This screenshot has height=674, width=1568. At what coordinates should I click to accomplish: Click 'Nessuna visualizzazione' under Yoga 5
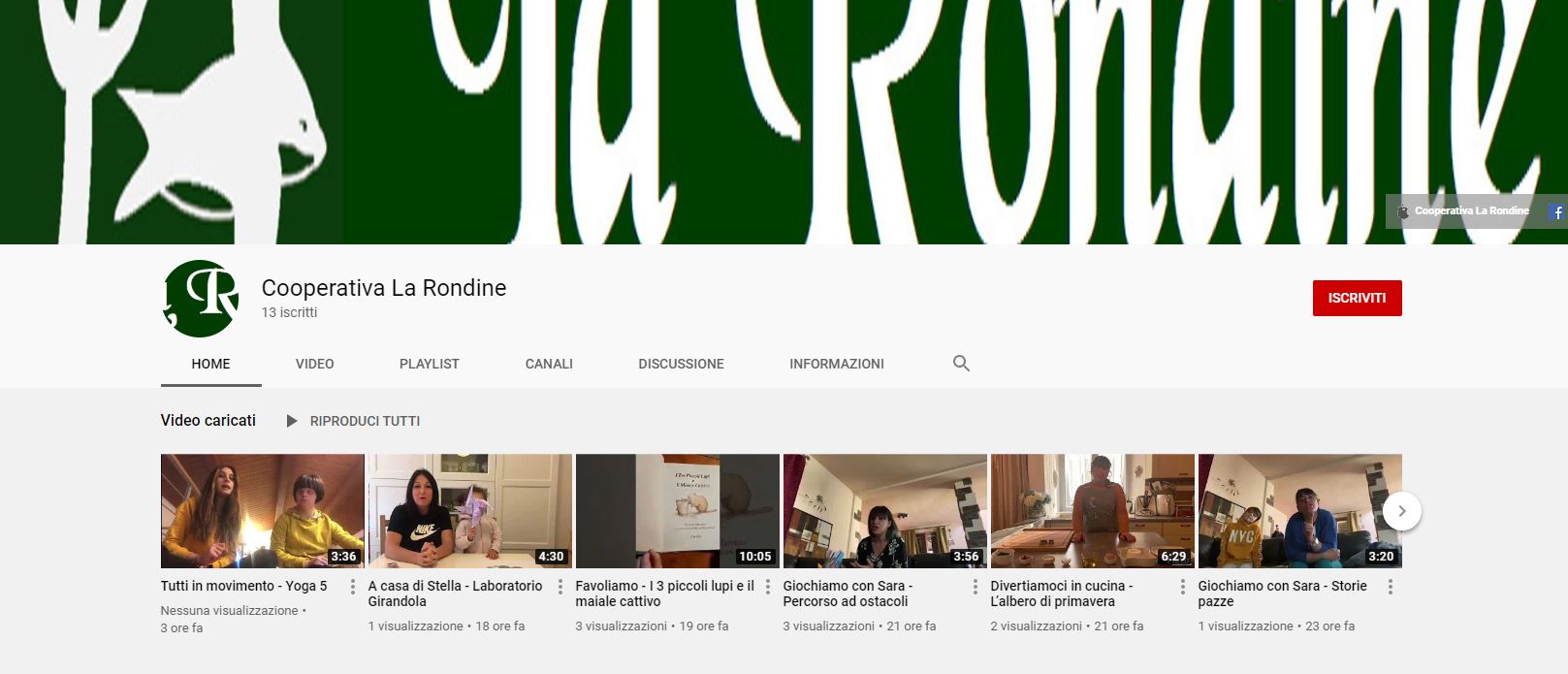(x=230, y=611)
